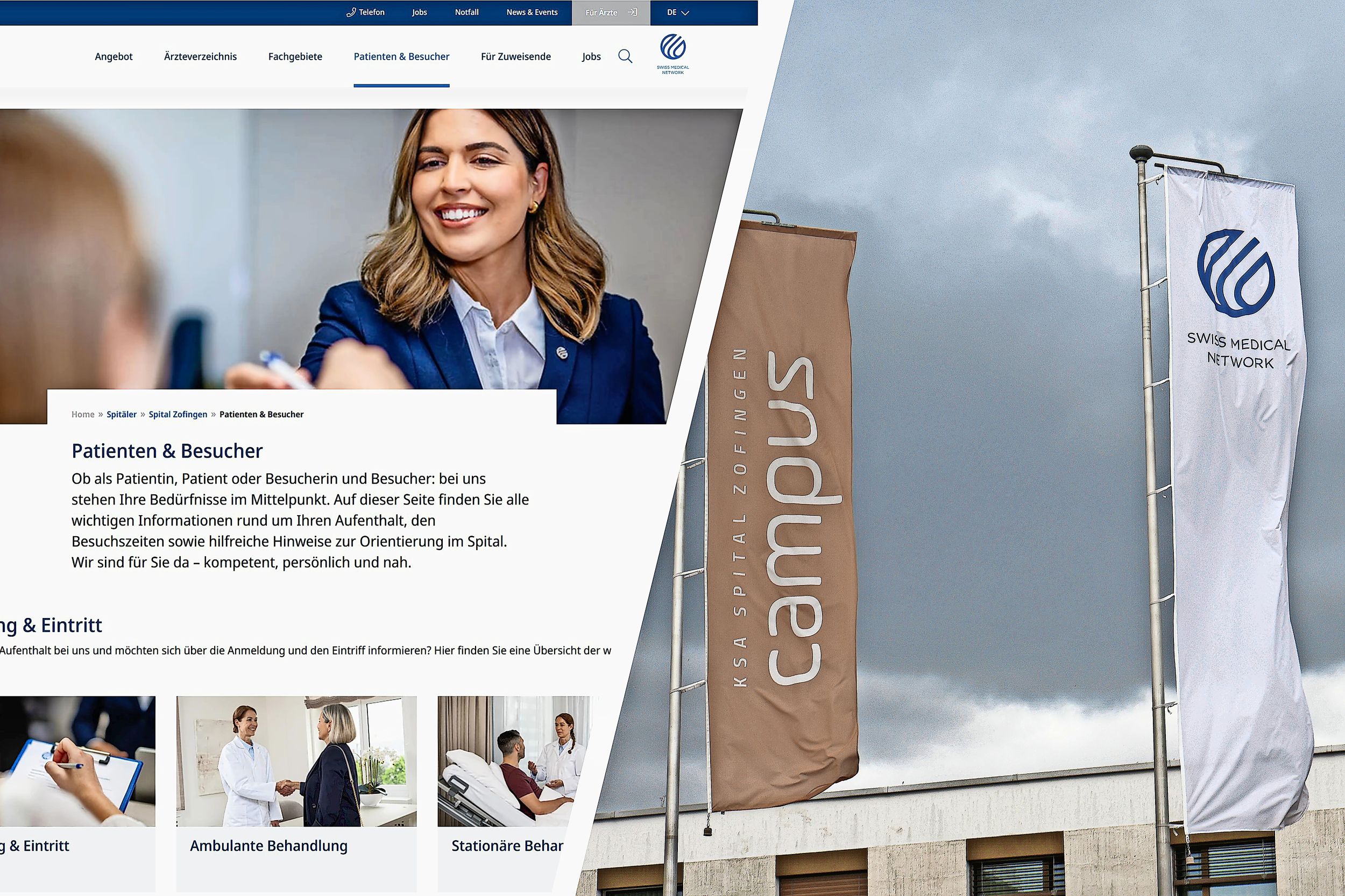Viewport: 1345px width, 896px height.
Task: Click the Swiss Medical Network logo in header
Action: pyautogui.click(x=673, y=54)
